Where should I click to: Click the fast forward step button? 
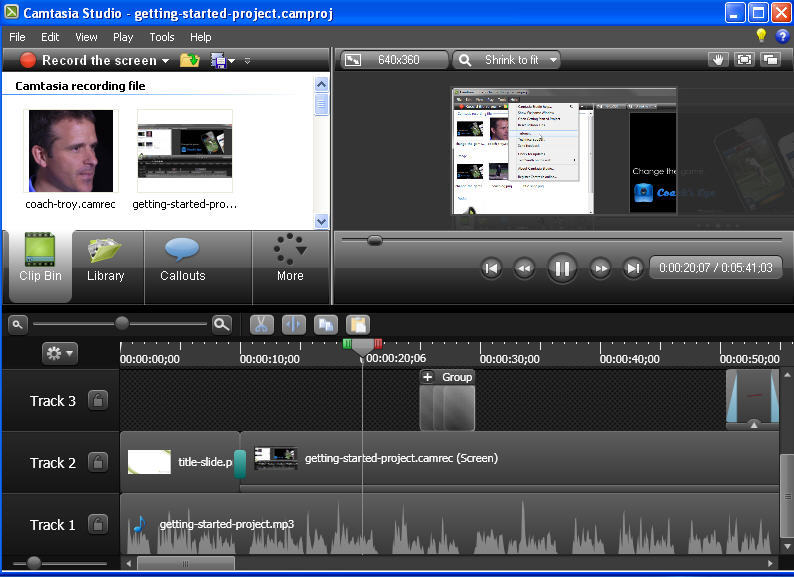click(x=600, y=268)
